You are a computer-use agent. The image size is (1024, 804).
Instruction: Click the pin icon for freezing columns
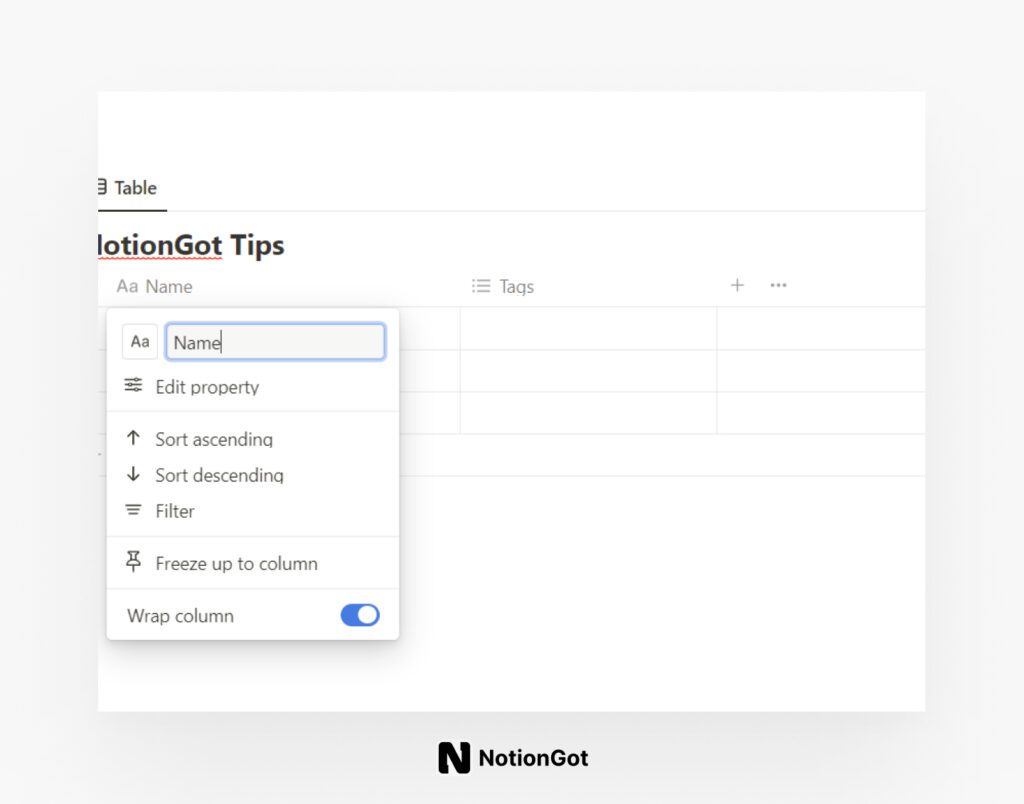click(134, 562)
